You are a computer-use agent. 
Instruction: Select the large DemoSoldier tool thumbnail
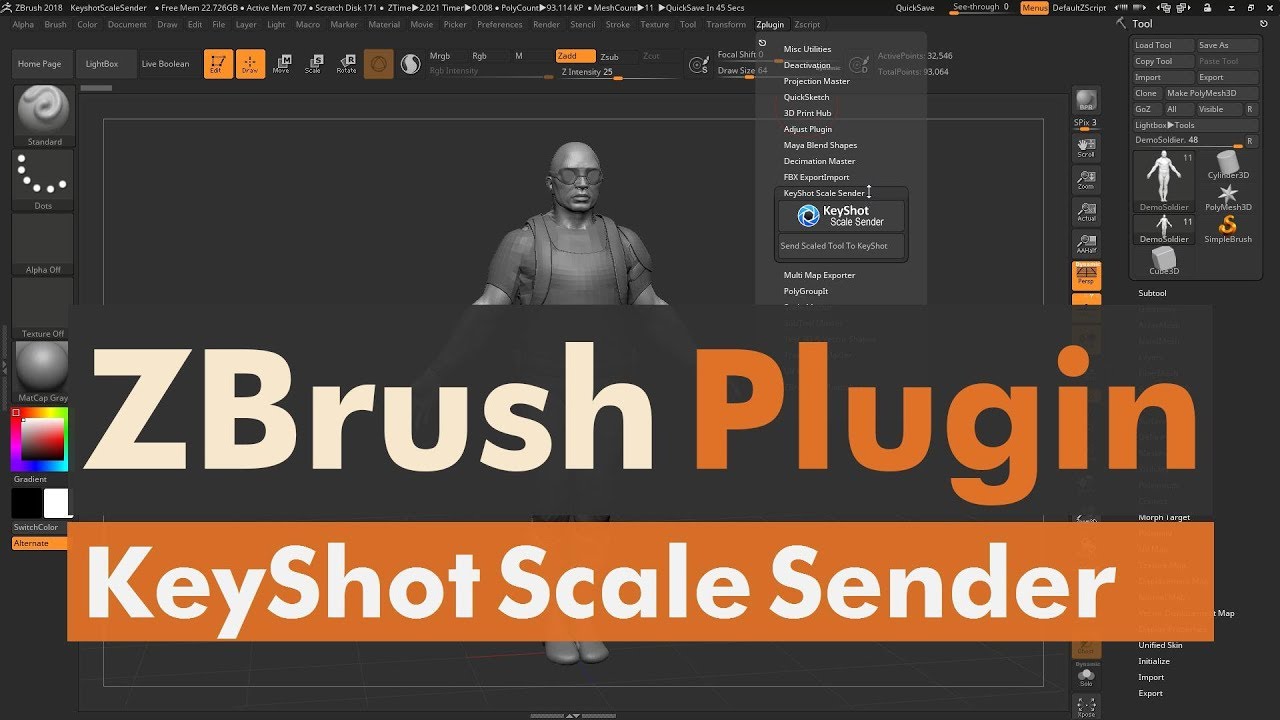tap(1164, 181)
